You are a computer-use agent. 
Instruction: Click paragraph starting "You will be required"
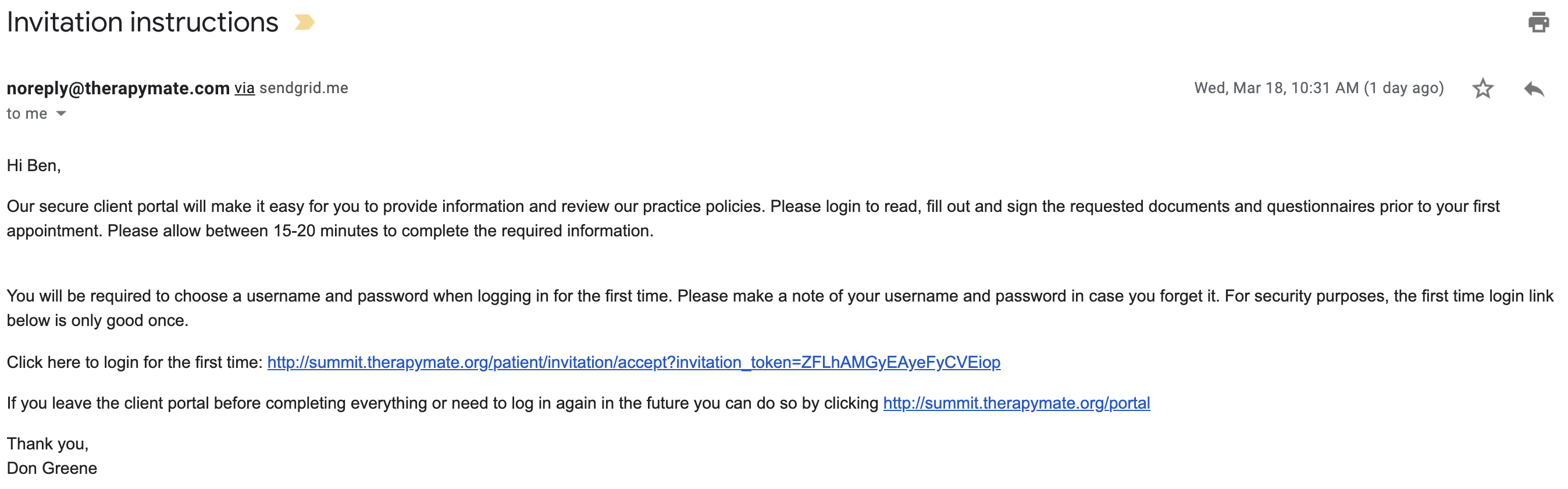[x=780, y=308]
